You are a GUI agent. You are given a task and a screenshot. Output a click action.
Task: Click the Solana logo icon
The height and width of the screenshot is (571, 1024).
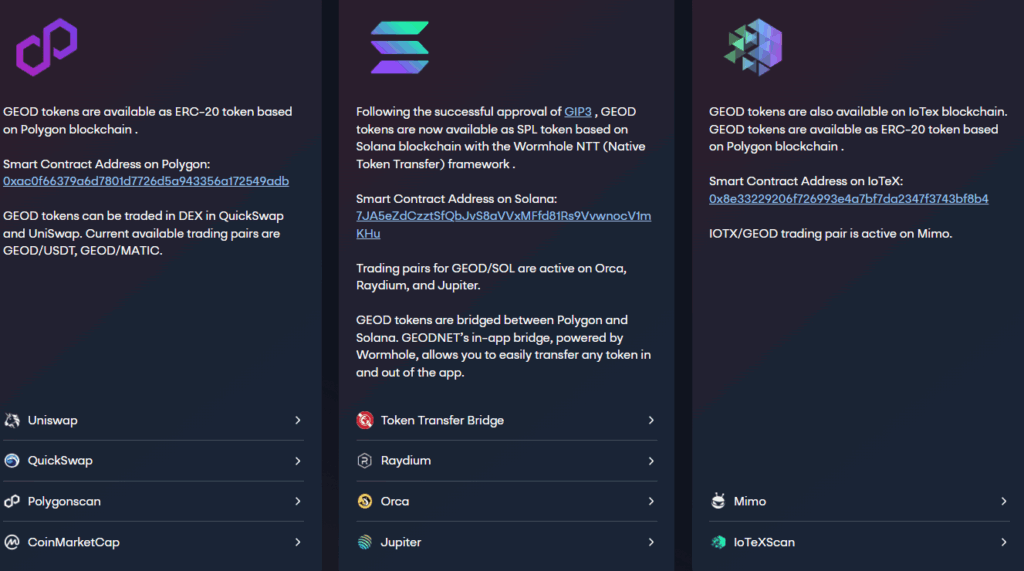point(399,47)
